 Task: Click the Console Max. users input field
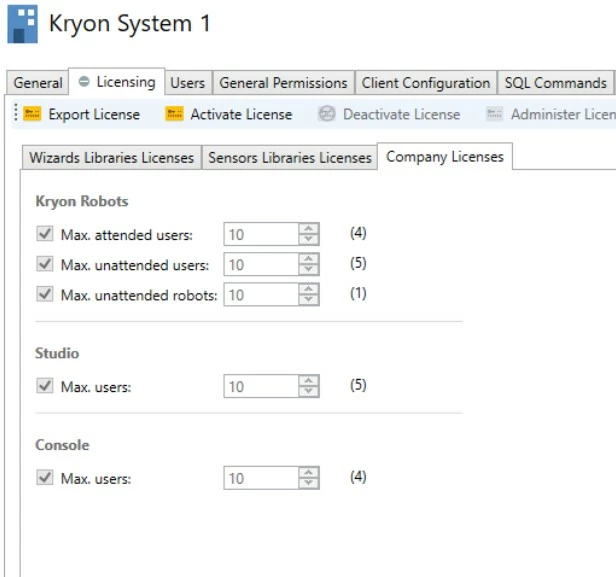point(261,478)
